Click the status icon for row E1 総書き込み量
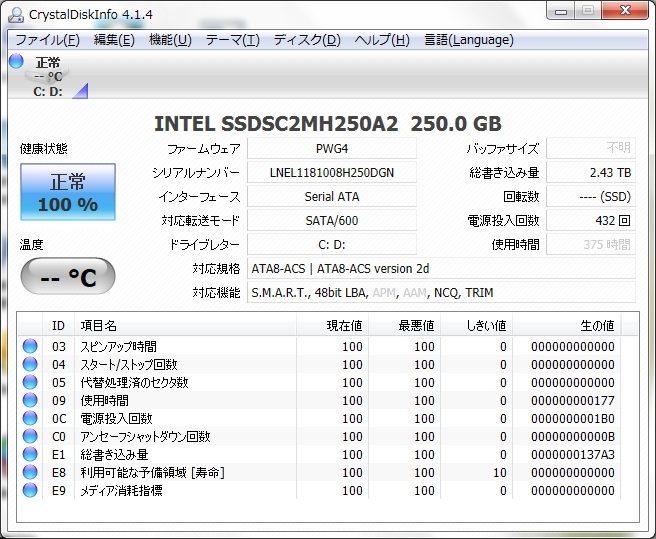This screenshot has height=539, width=656. click(30, 454)
